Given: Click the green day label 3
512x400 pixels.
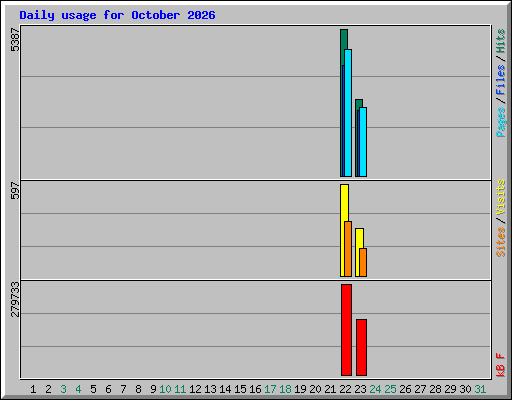Looking at the screenshot, I should tap(63, 389).
